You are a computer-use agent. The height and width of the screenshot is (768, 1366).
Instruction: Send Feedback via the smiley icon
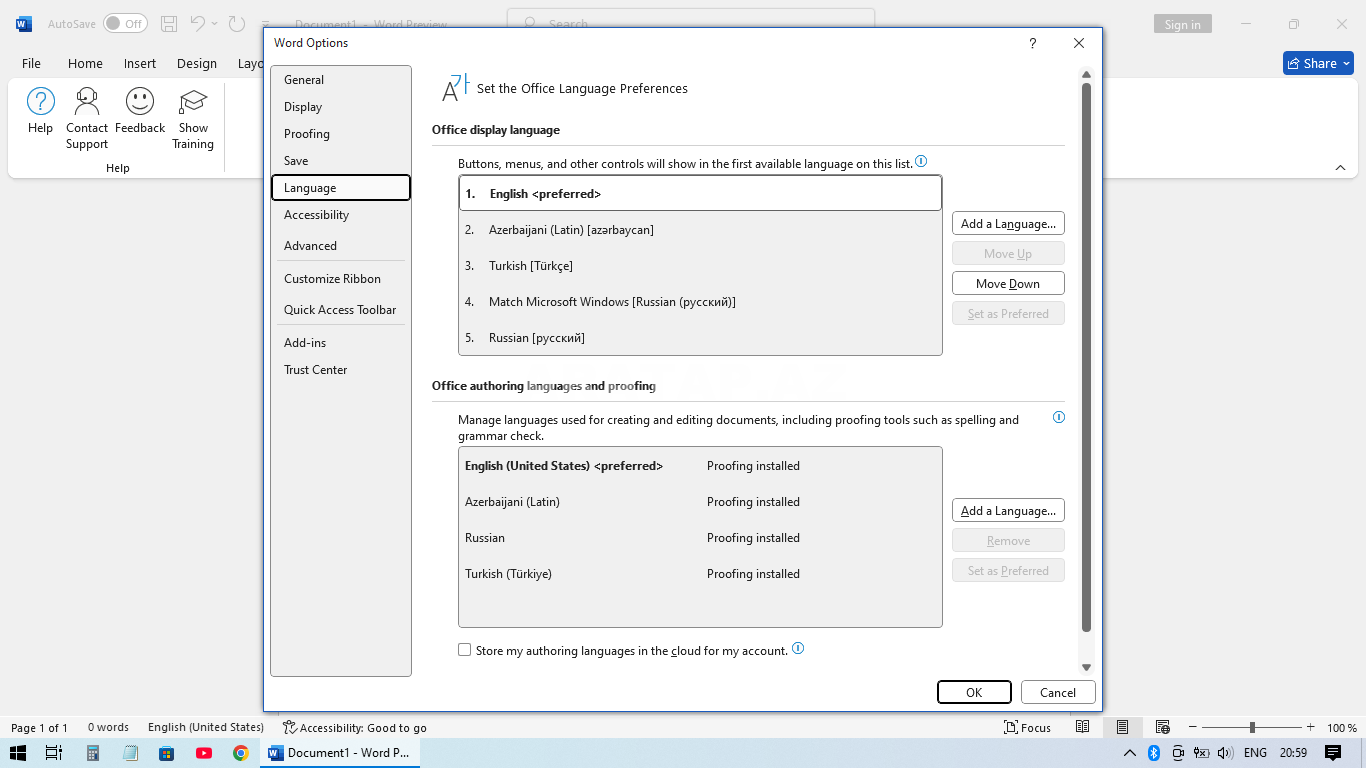pyautogui.click(x=140, y=111)
